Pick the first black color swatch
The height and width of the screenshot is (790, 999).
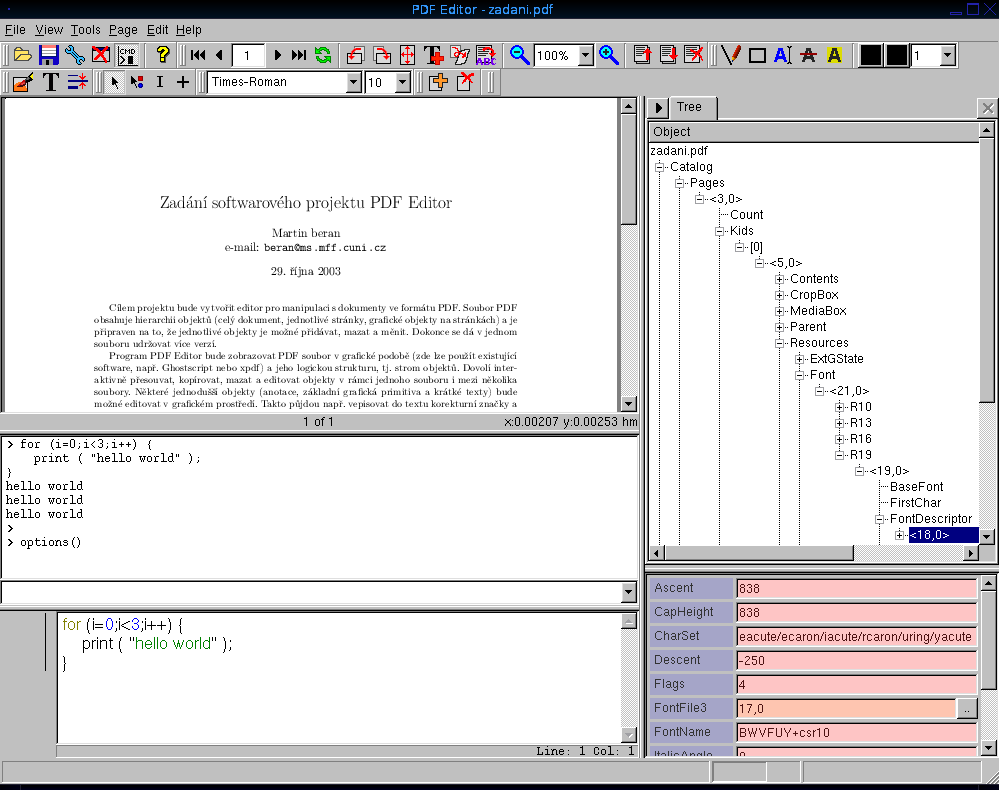click(x=870, y=55)
